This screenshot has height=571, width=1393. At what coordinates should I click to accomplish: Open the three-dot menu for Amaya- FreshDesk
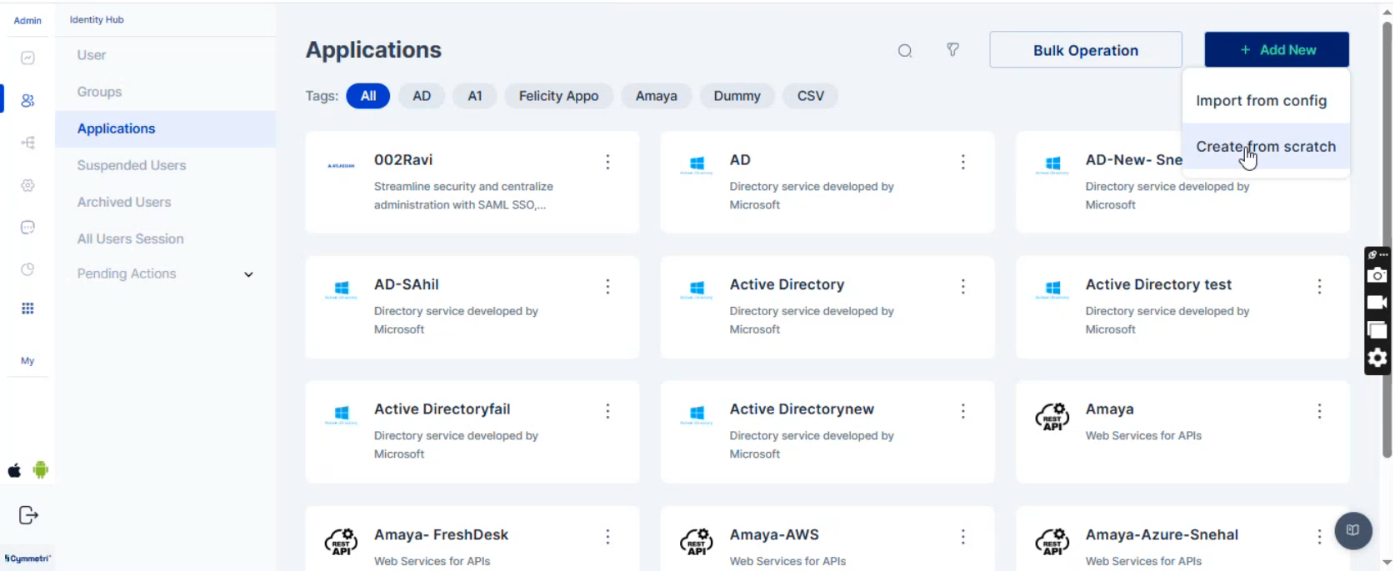(608, 537)
